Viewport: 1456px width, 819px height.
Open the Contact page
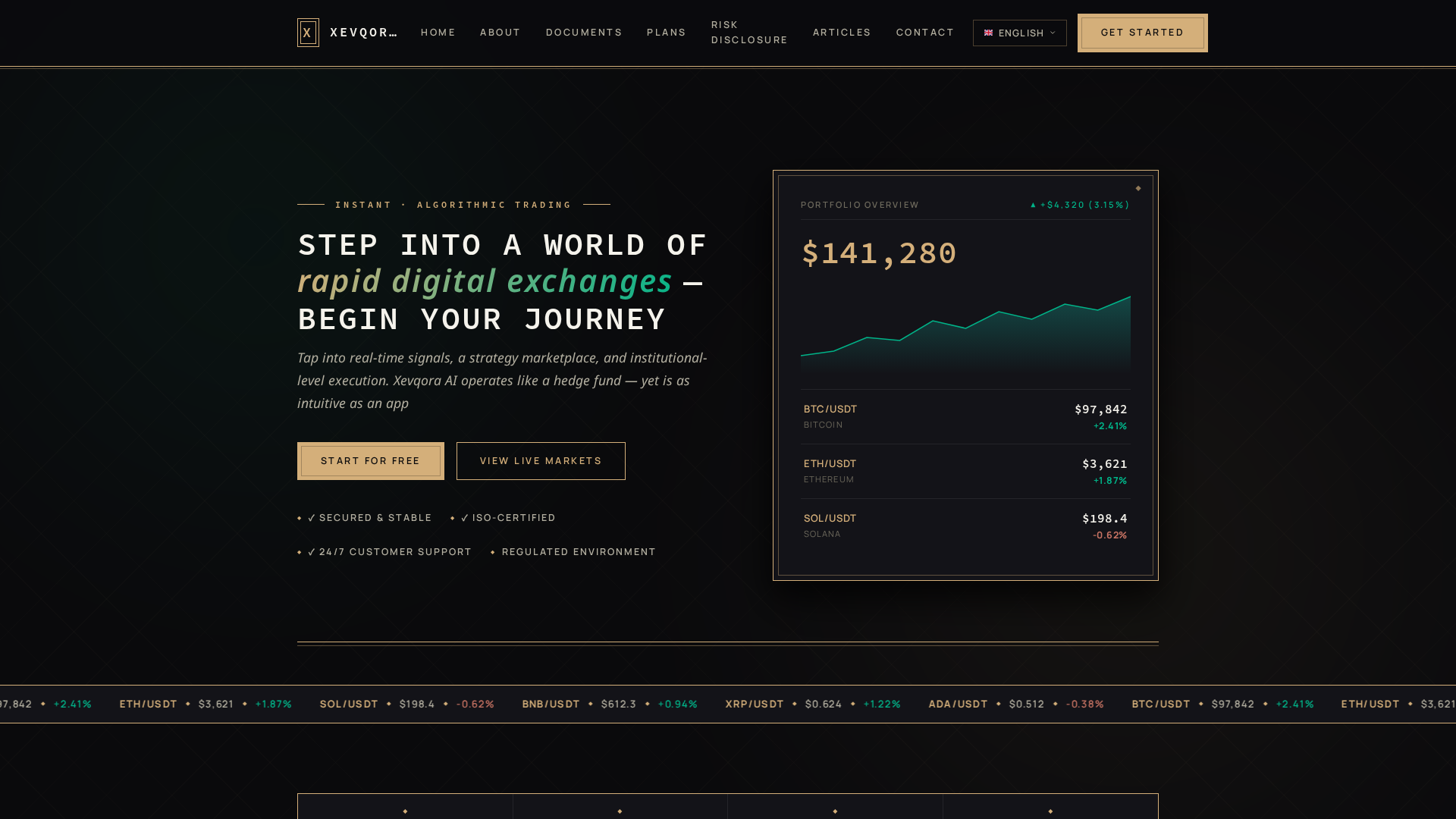point(925,33)
